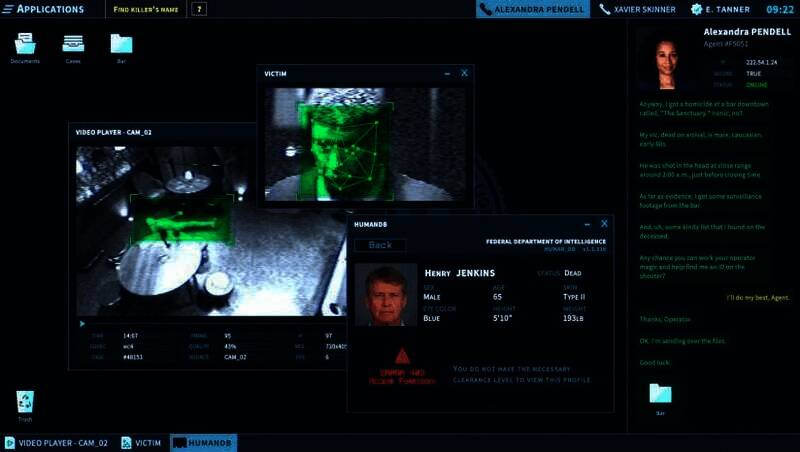Open the Bar folder on the desktop
800x452 pixels.
pyautogui.click(x=121, y=45)
